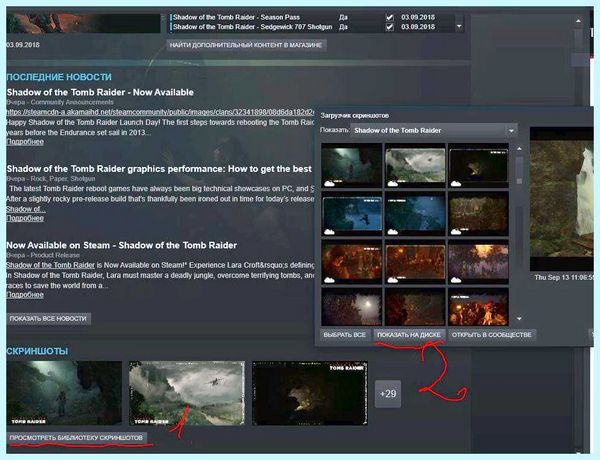Click uploader thumbnail grid scroll-down arrow

[x=519, y=318]
